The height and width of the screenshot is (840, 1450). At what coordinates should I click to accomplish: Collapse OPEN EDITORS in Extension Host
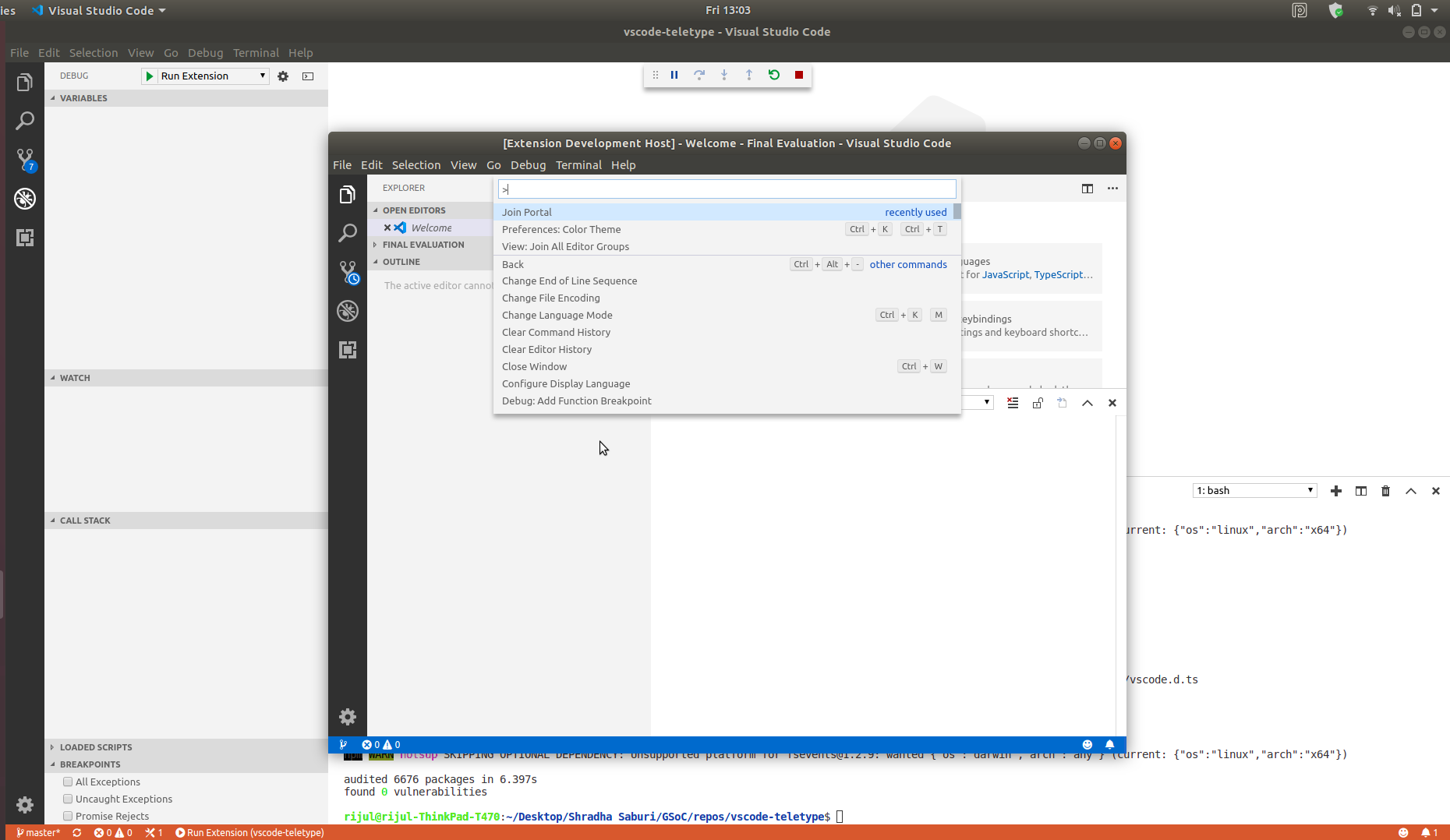(430, 210)
